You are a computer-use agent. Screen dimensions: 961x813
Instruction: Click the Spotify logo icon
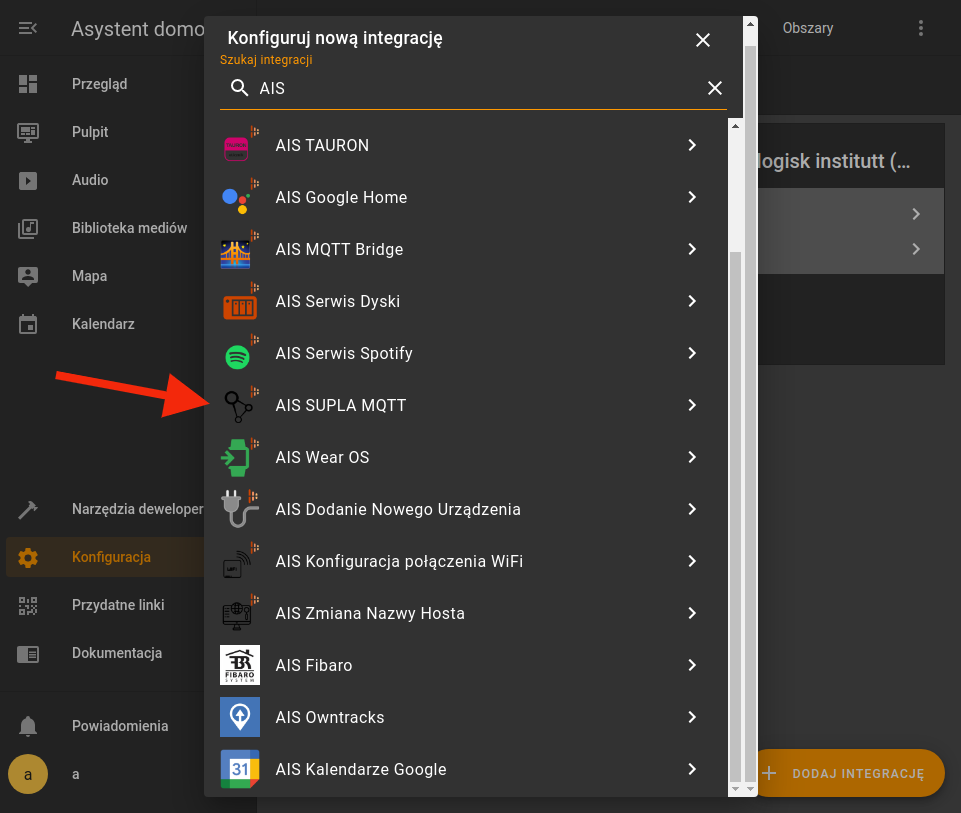click(x=237, y=357)
